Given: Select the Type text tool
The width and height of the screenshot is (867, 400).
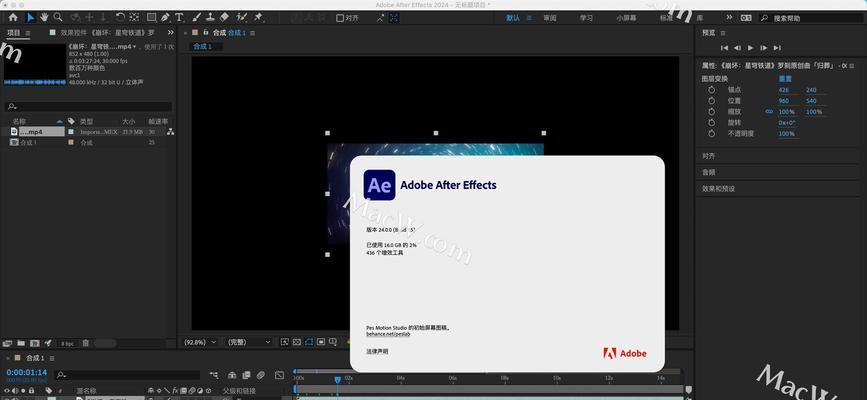Looking at the screenshot, I should tap(179, 17).
